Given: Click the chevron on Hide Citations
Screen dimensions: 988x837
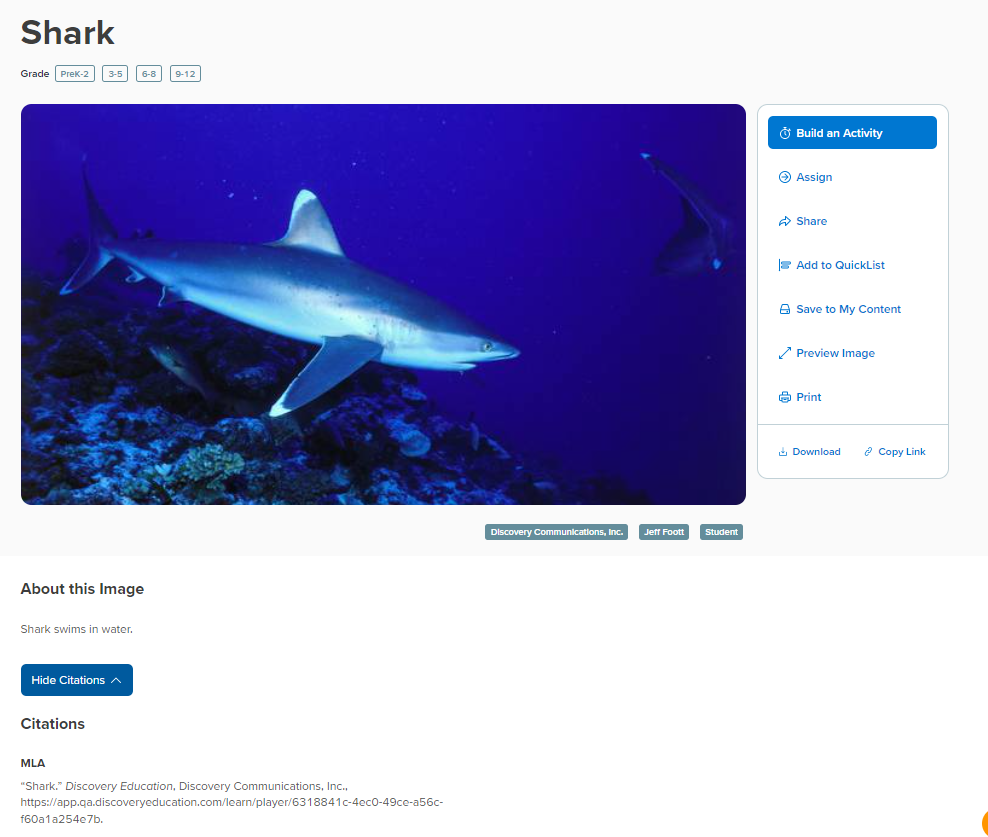Looking at the screenshot, I should click(116, 680).
